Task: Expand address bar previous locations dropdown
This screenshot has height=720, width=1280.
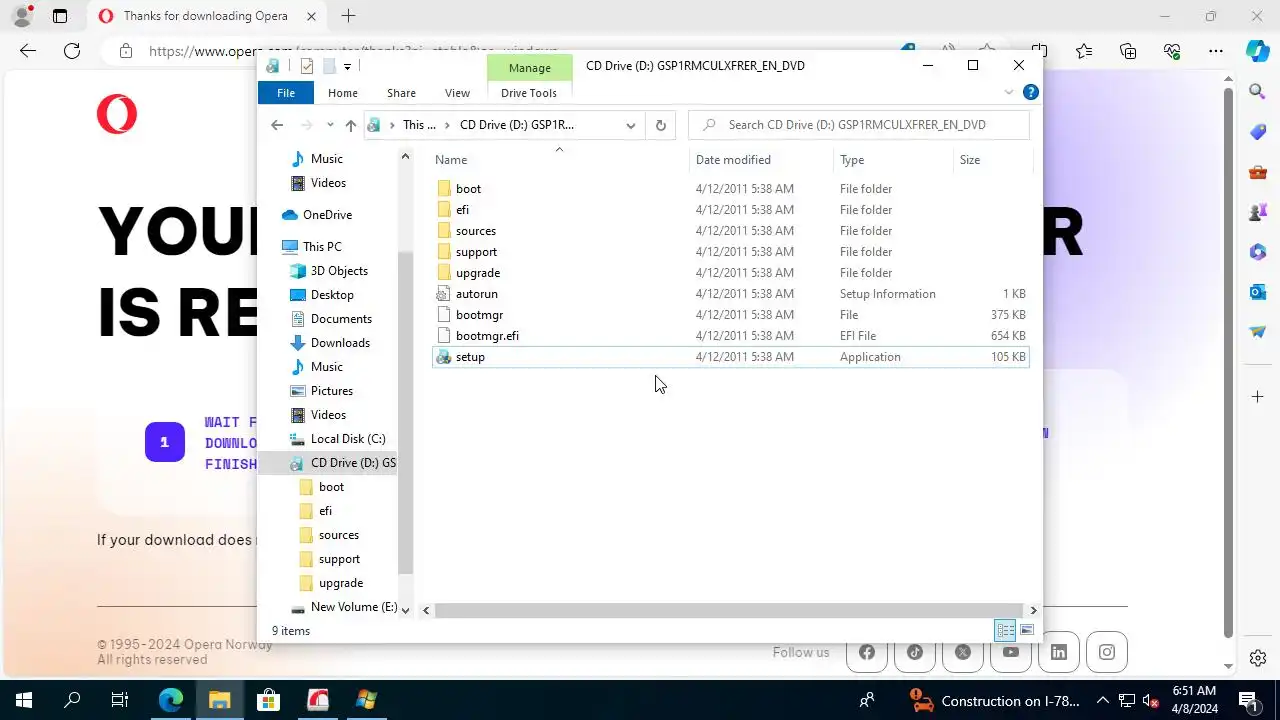Action: click(630, 125)
